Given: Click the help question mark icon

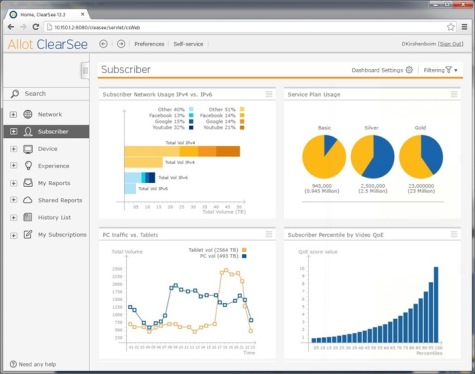Looking at the screenshot, I should pyautogui.click(x=13, y=364).
